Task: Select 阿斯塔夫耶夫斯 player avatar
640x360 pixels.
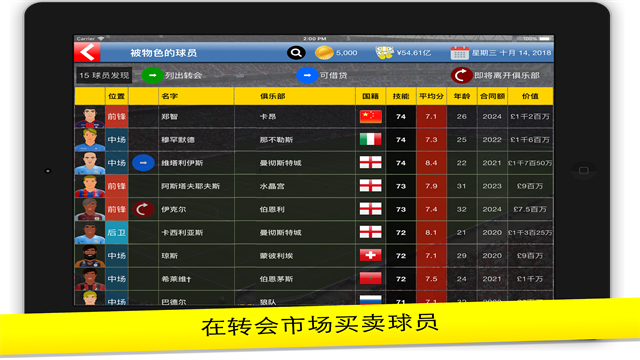Action: coord(90,186)
